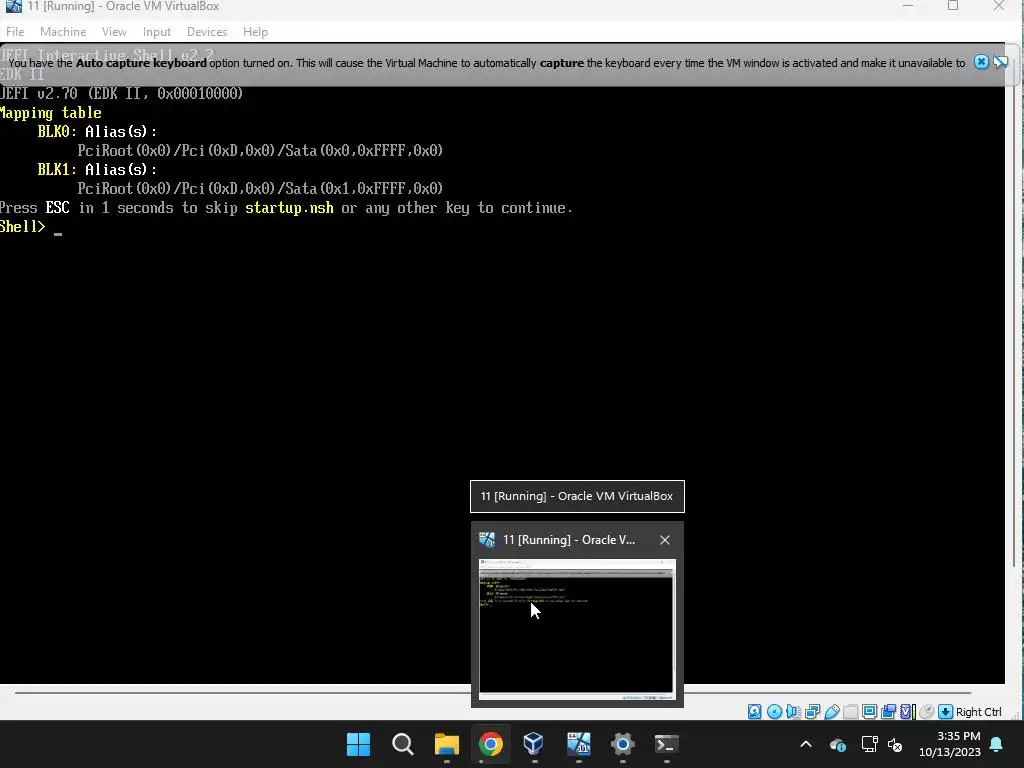The width and height of the screenshot is (1024, 768).
Task: Open the Windows Start menu
Action: pos(359,744)
